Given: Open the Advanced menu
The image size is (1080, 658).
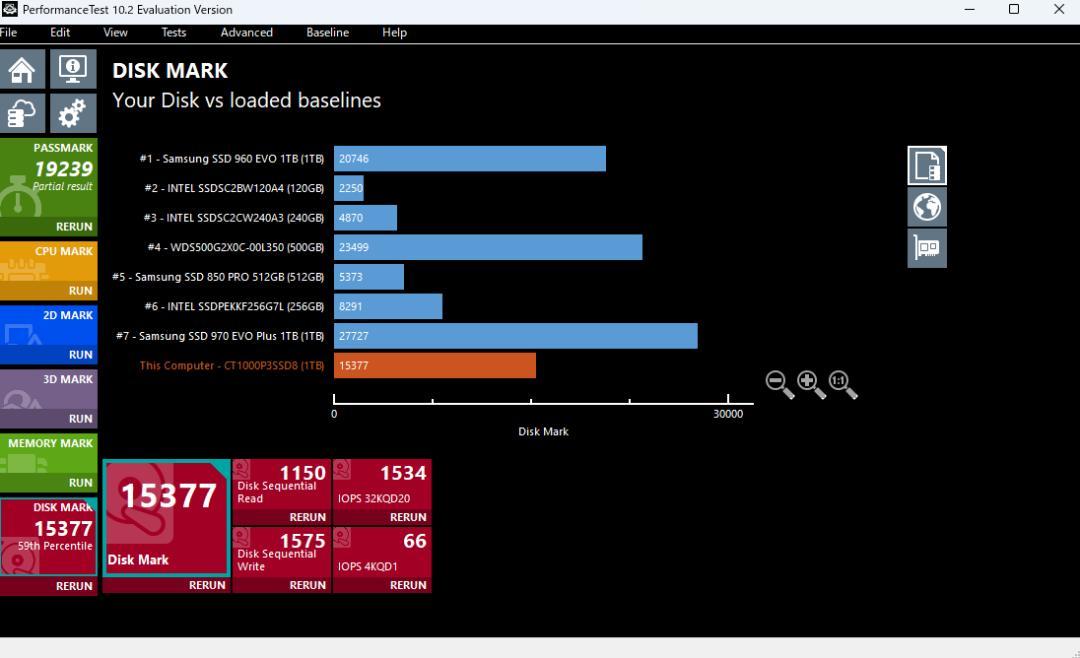Looking at the screenshot, I should coord(247,32).
